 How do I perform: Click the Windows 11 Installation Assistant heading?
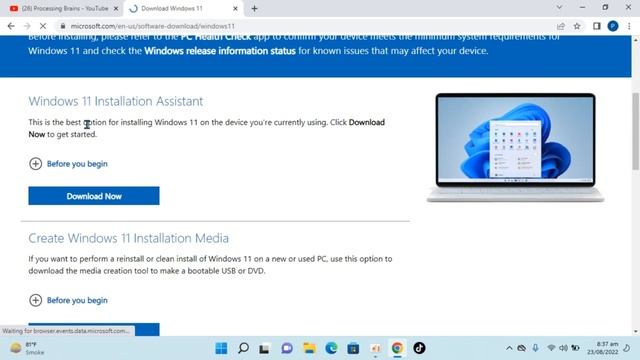pyautogui.click(x=116, y=101)
